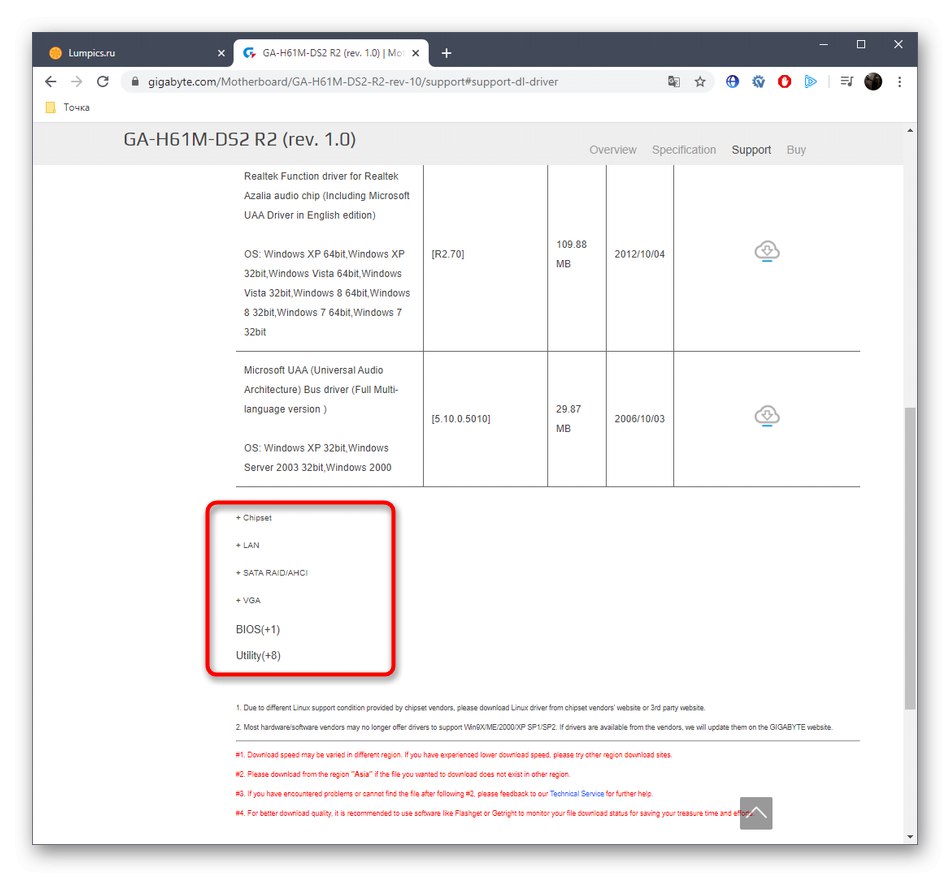This screenshot has height=877, width=950.
Task: Go back to the previous page
Action: click(x=50, y=81)
